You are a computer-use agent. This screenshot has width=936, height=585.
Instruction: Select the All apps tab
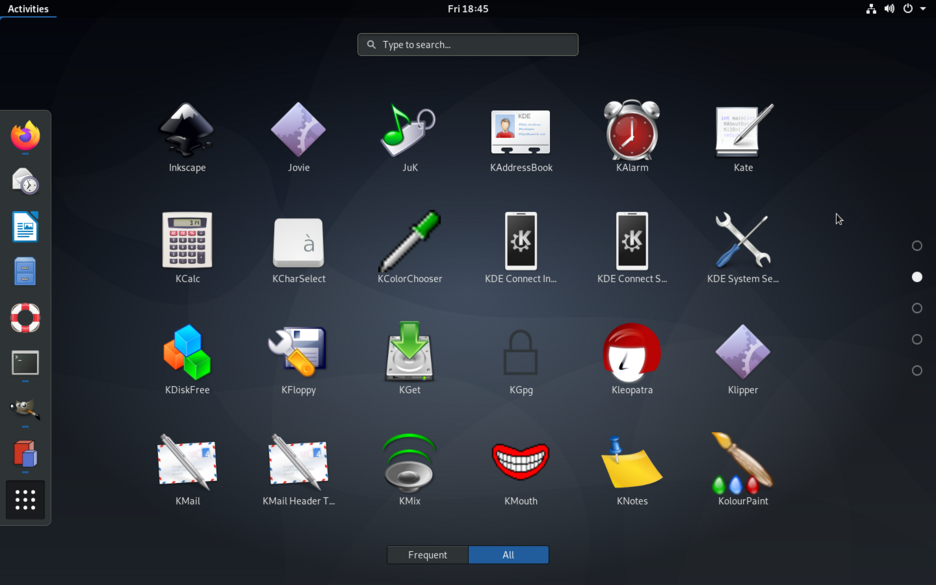click(x=508, y=555)
